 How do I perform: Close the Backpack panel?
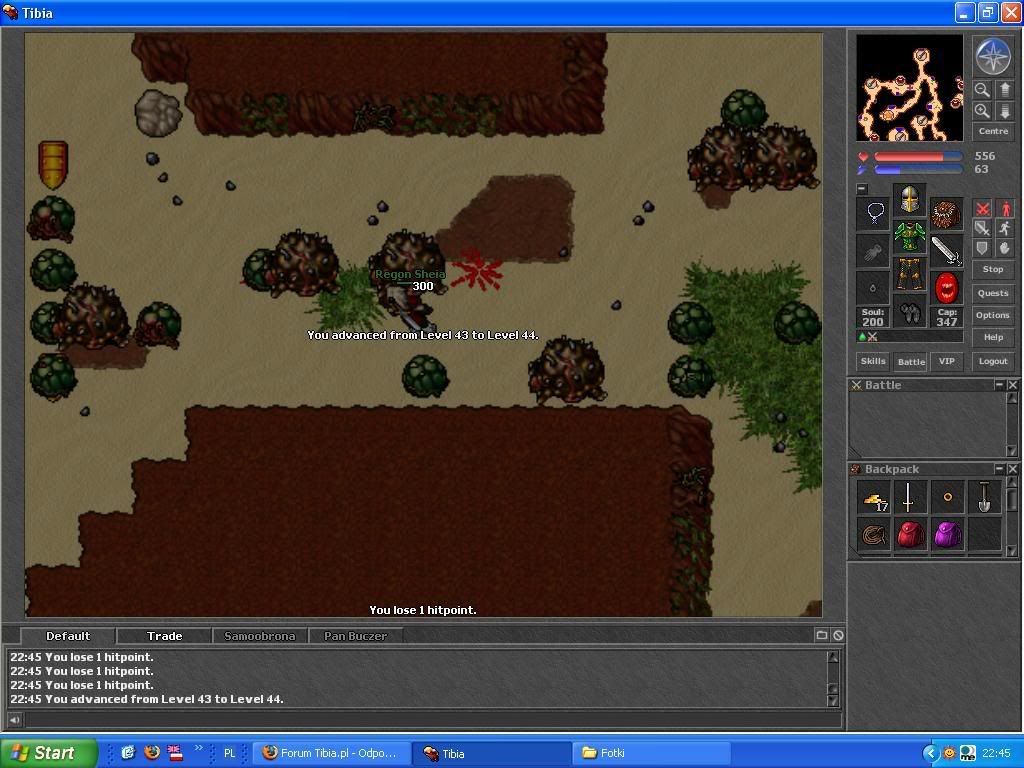pos(1012,469)
